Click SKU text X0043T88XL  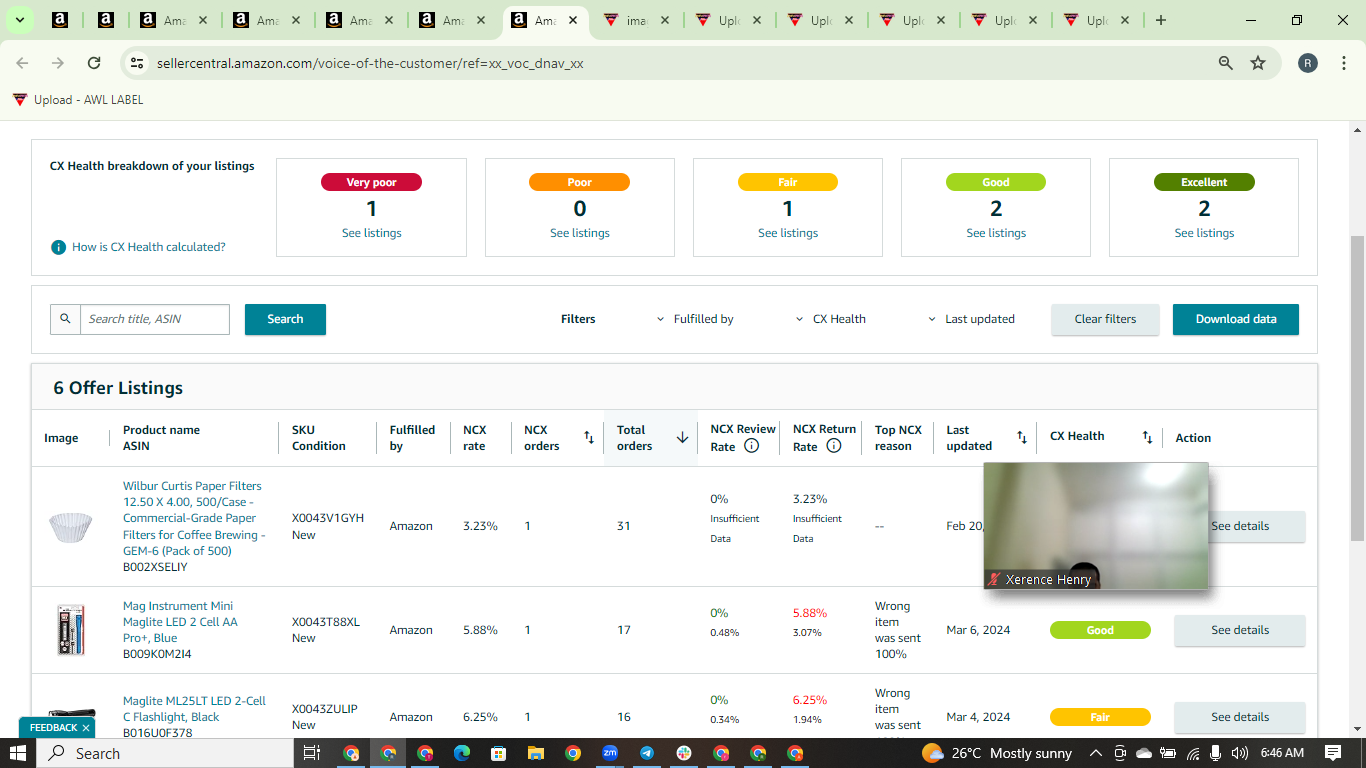pos(326,622)
